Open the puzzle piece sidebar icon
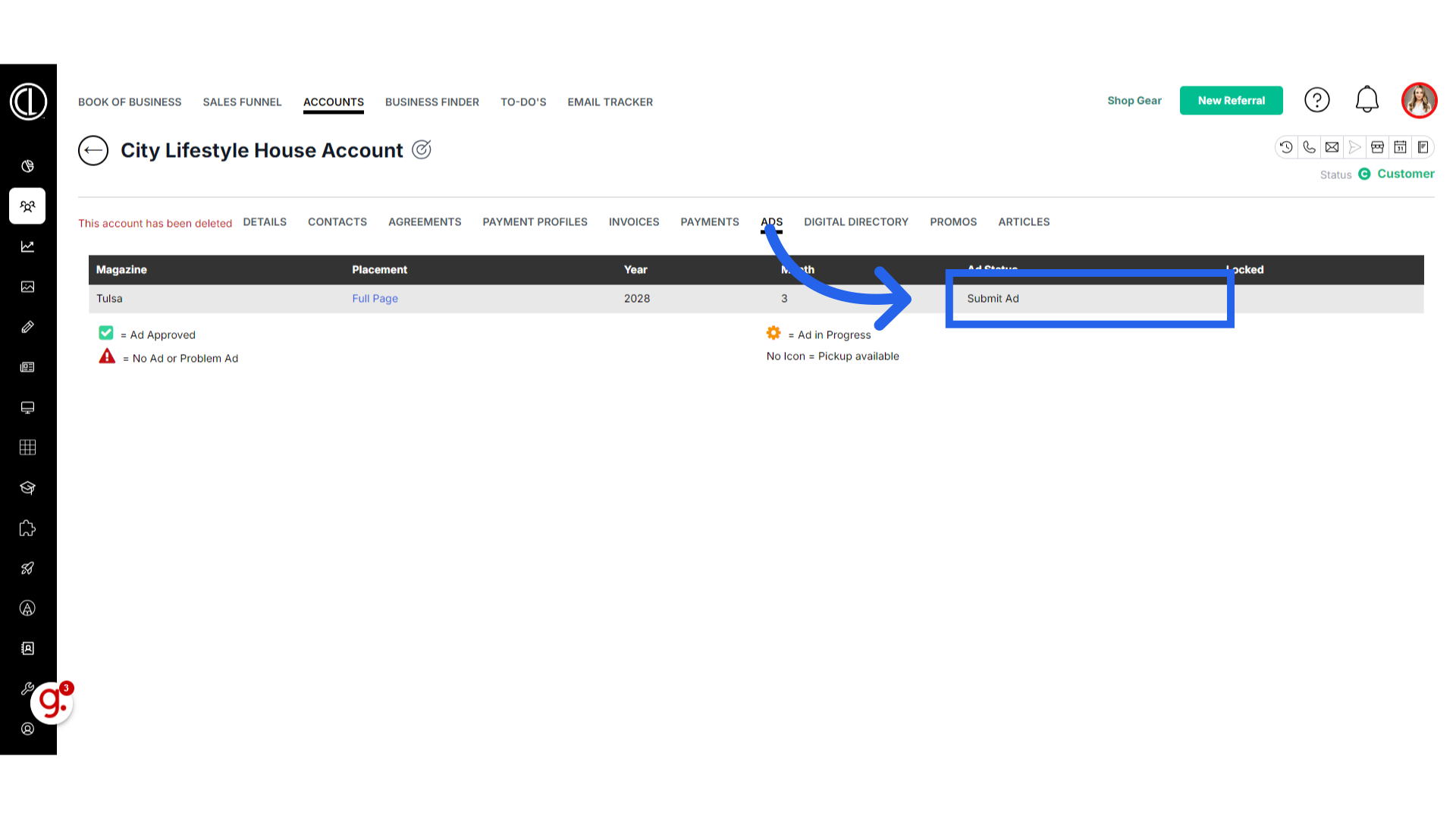Screen dimensions: 1456x819 (x=27, y=528)
